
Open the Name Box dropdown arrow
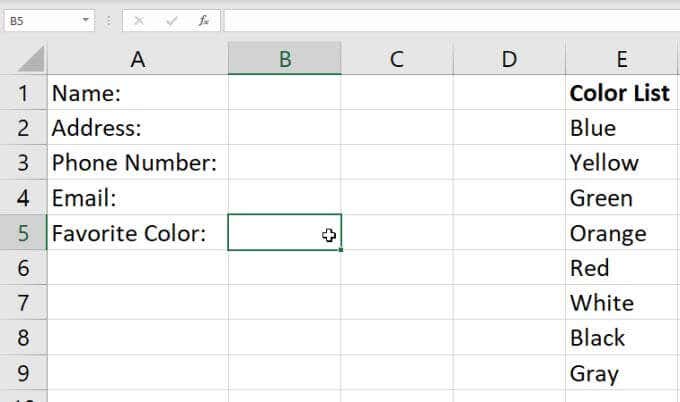click(x=85, y=20)
